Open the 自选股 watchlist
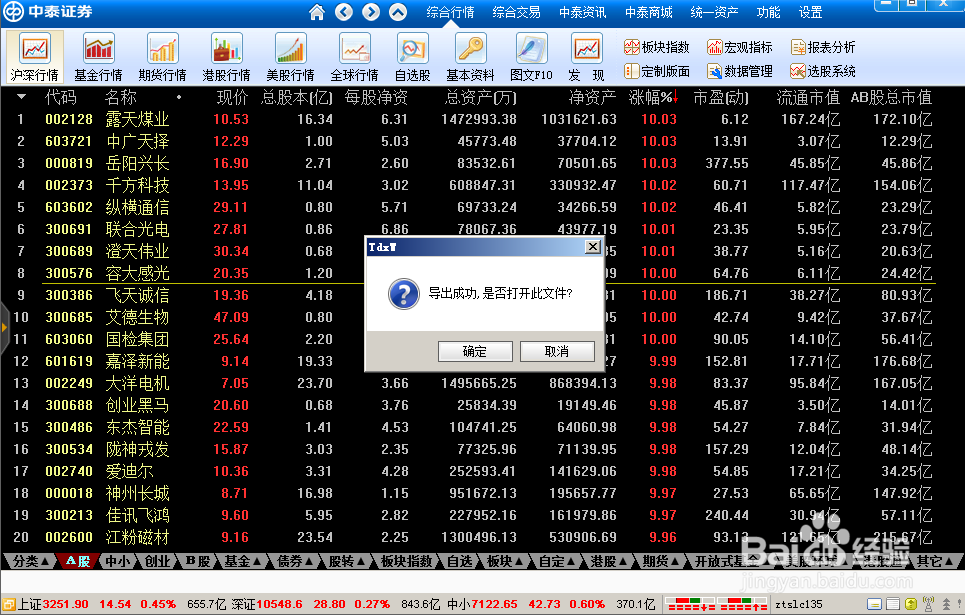 tap(412, 57)
